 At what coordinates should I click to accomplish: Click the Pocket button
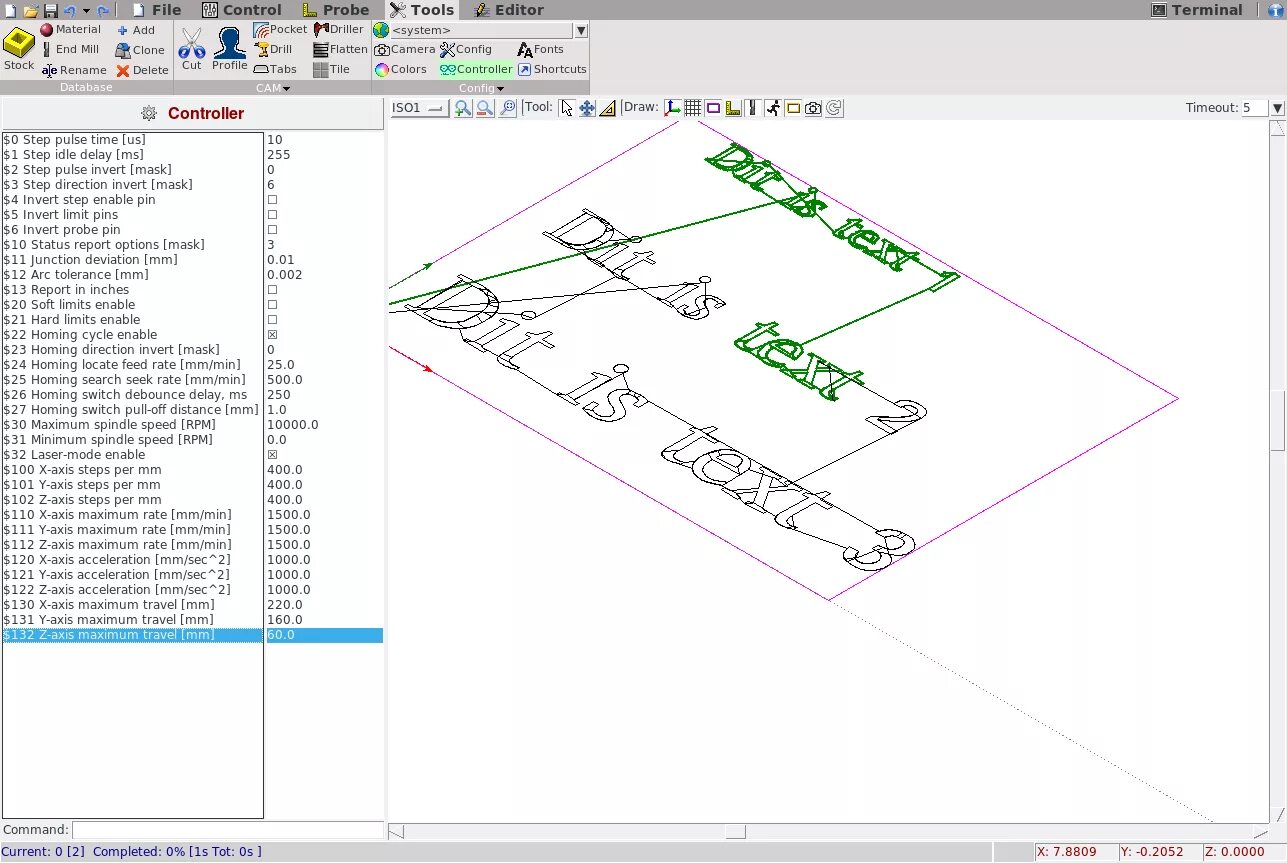[x=280, y=29]
